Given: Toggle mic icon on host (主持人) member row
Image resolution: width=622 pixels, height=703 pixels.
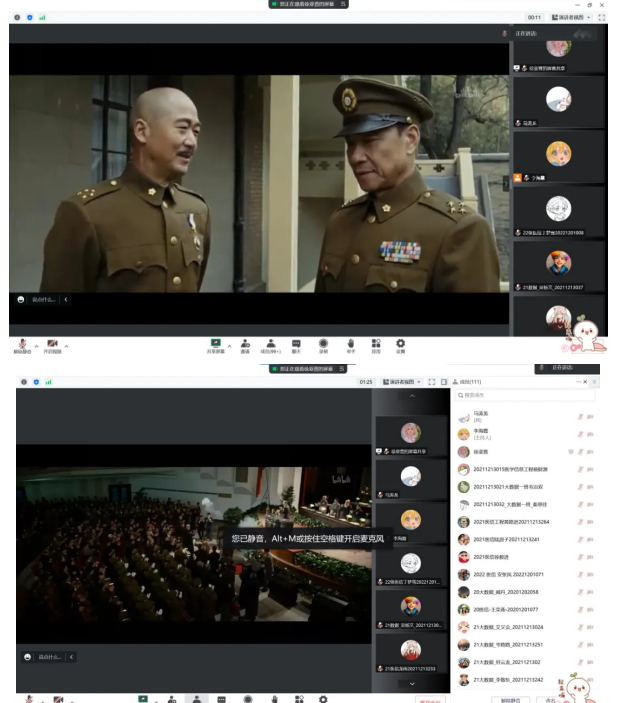Looking at the screenshot, I should 580,434.
